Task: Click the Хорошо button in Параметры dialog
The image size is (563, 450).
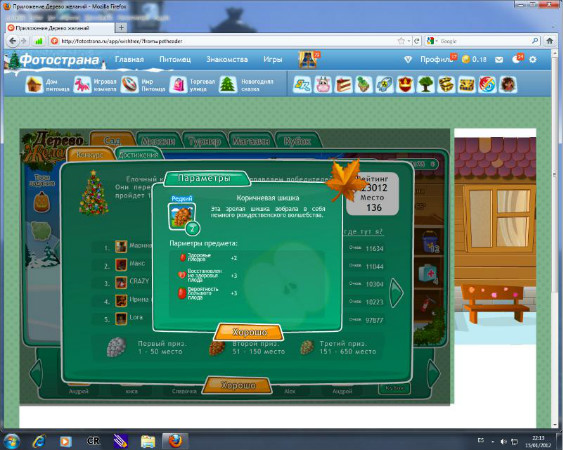Action: pyautogui.click(x=249, y=332)
